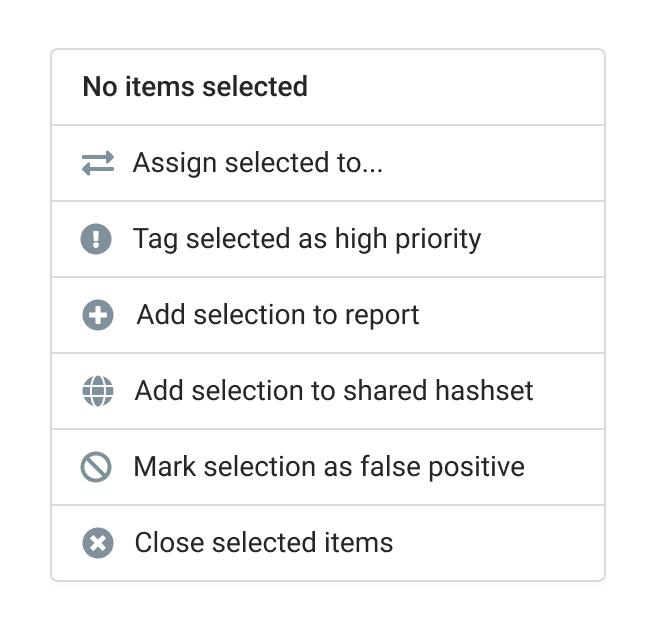Click 'Close selected items' entry

(264, 543)
